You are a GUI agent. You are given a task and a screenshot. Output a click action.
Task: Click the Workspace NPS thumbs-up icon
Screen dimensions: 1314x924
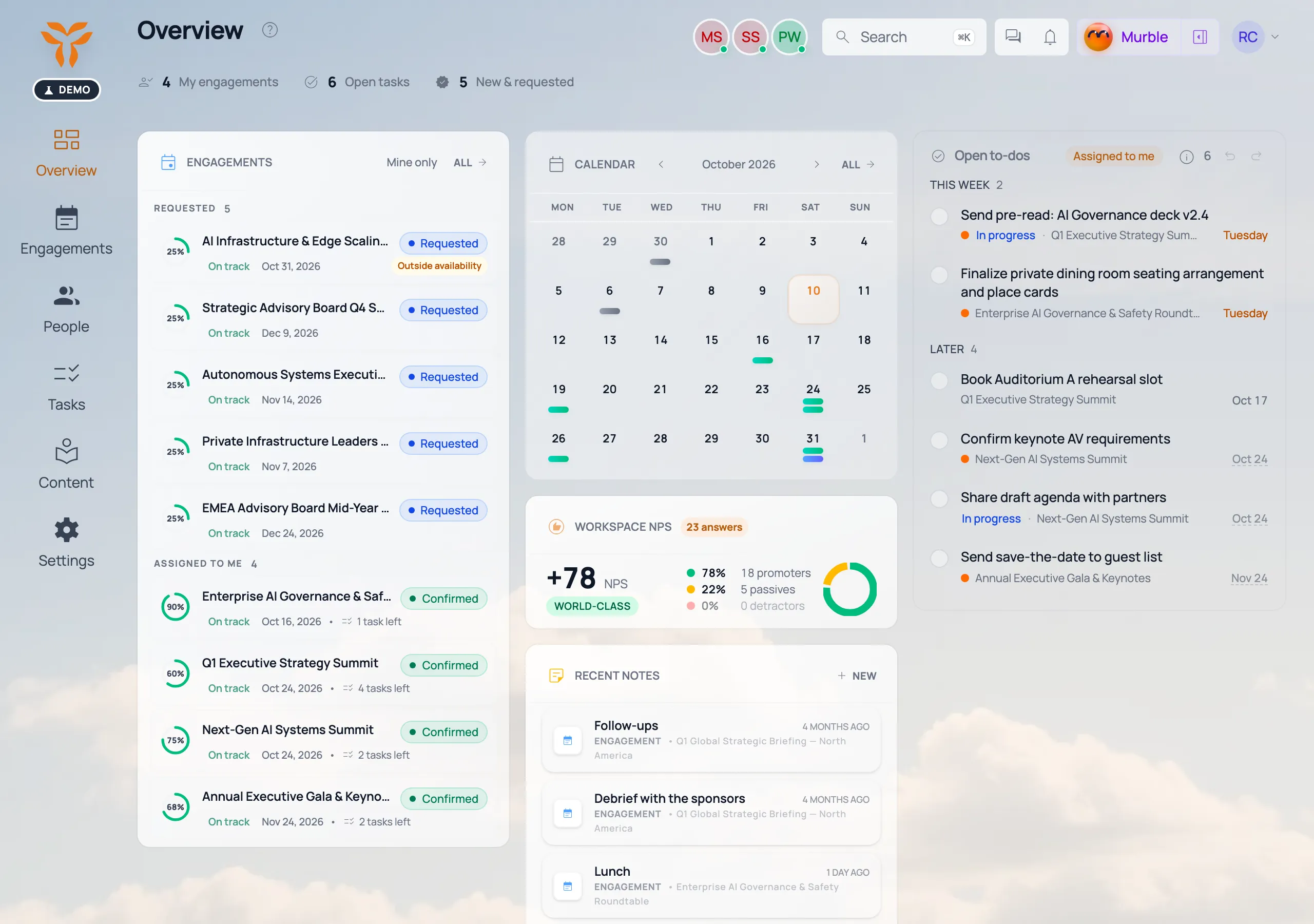[556, 527]
